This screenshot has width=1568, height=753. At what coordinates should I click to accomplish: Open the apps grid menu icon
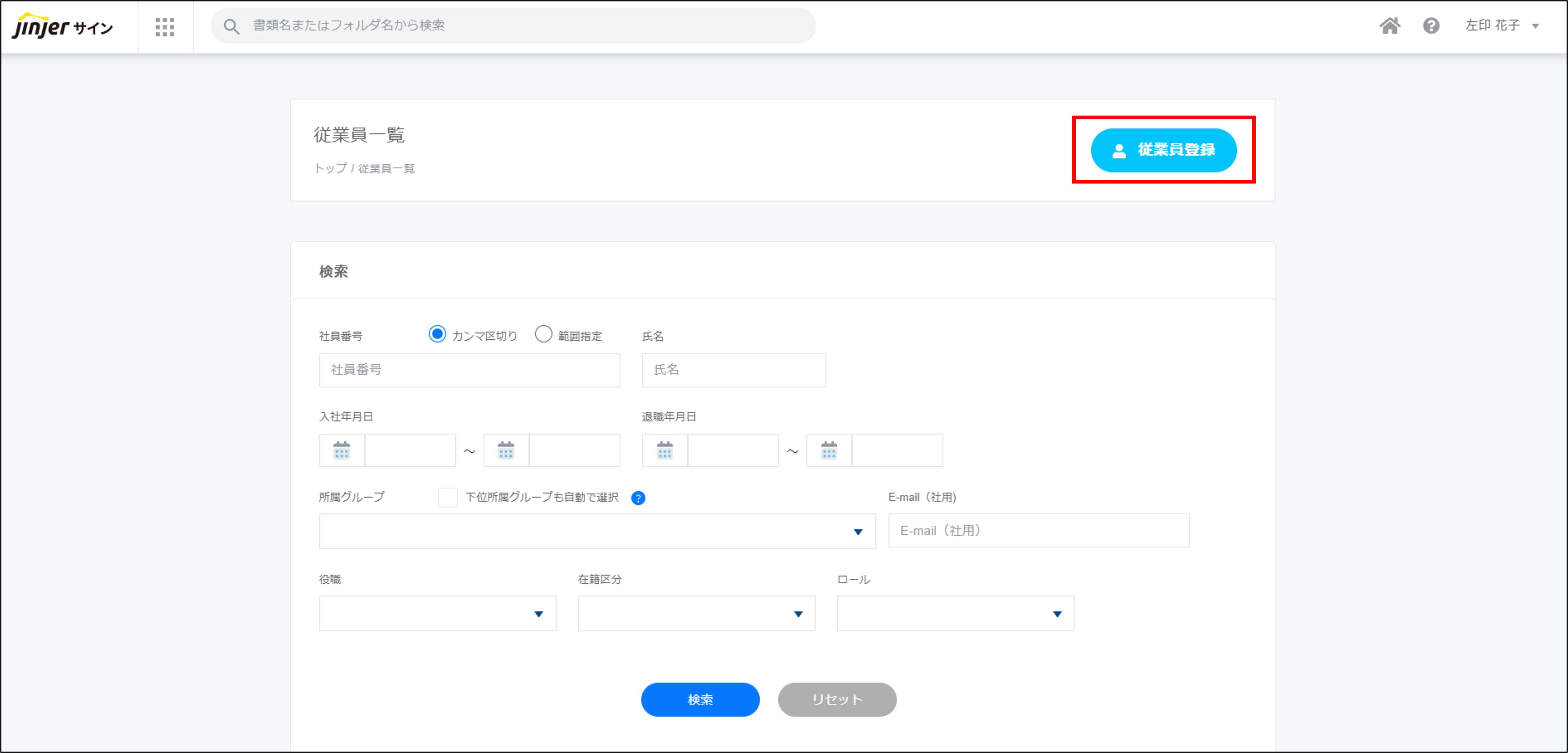[164, 27]
